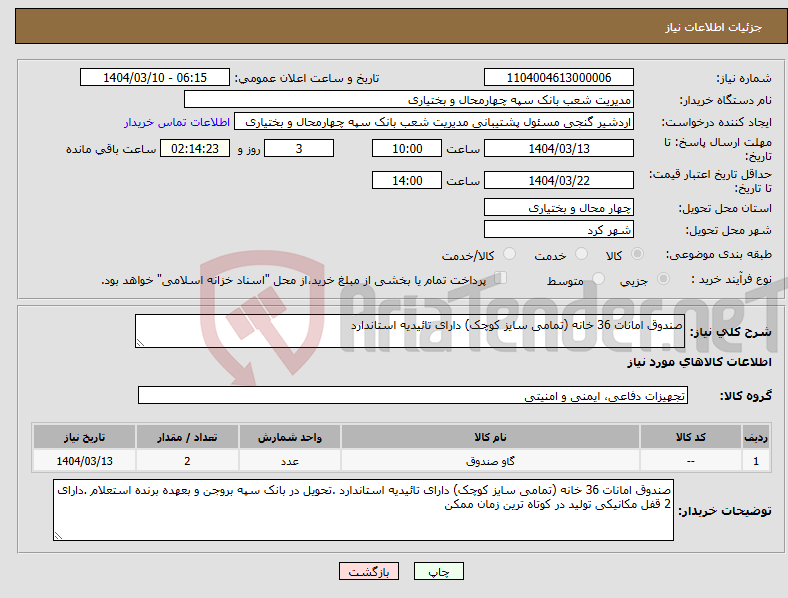Click the general description text area
Viewport: 788px width, 598px height.
410,331
